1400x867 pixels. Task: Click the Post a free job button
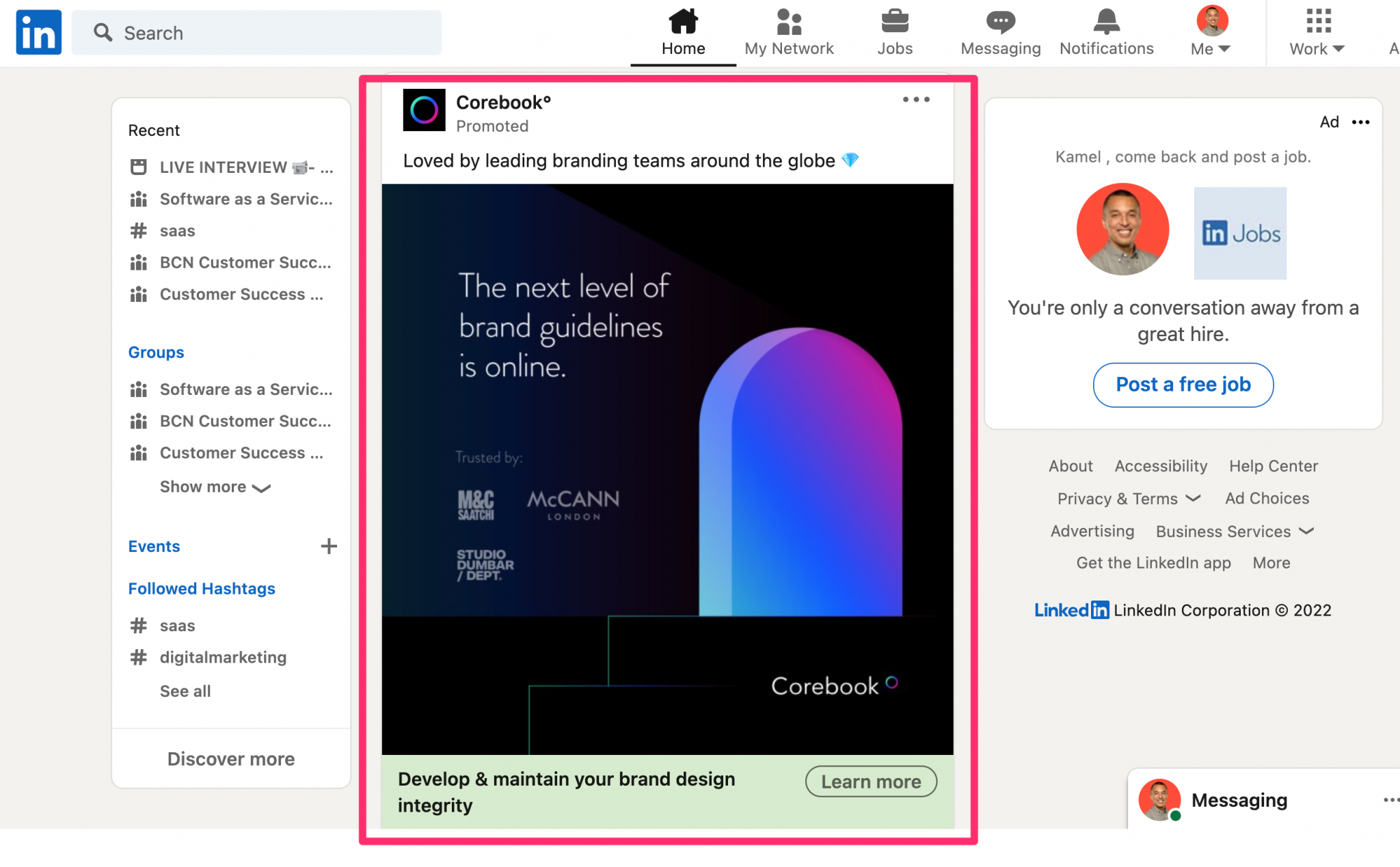point(1183,383)
